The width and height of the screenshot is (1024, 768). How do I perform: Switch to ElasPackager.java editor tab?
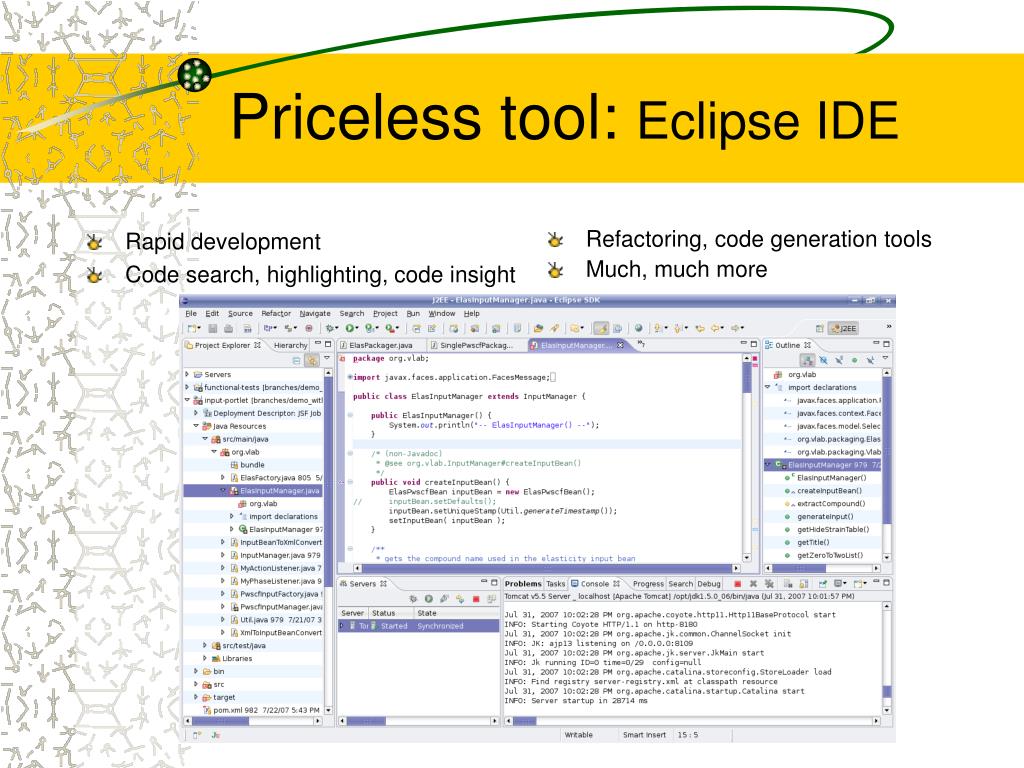pyautogui.click(x=381, y=345)
